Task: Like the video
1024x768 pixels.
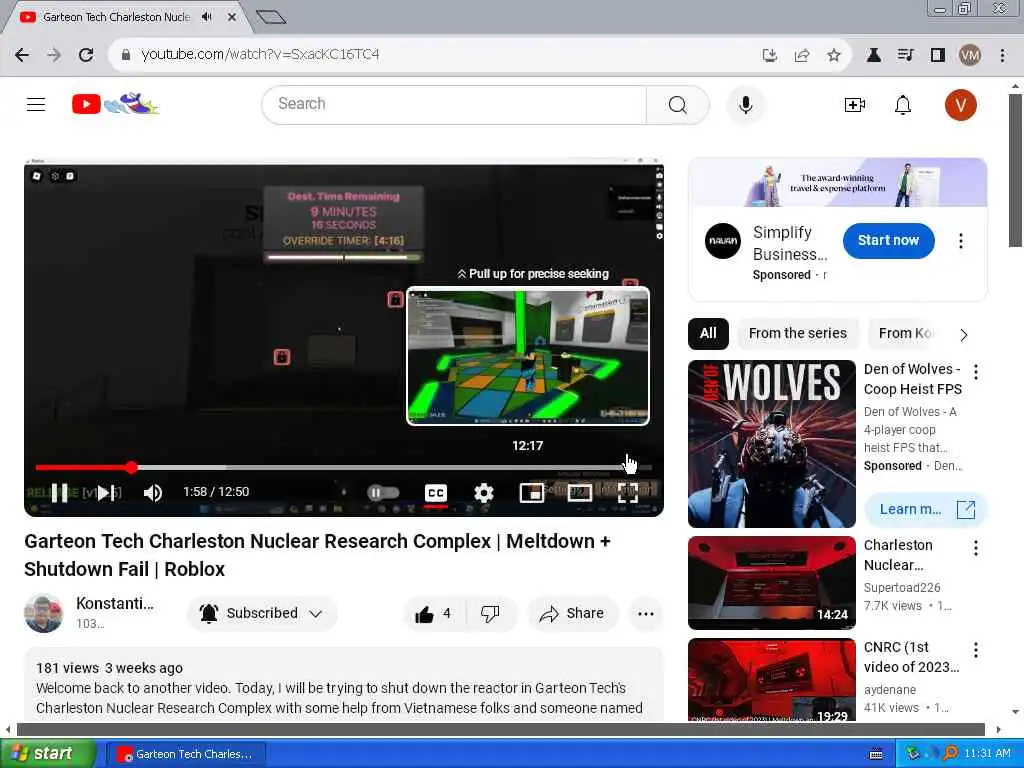Action: point(434,614)
